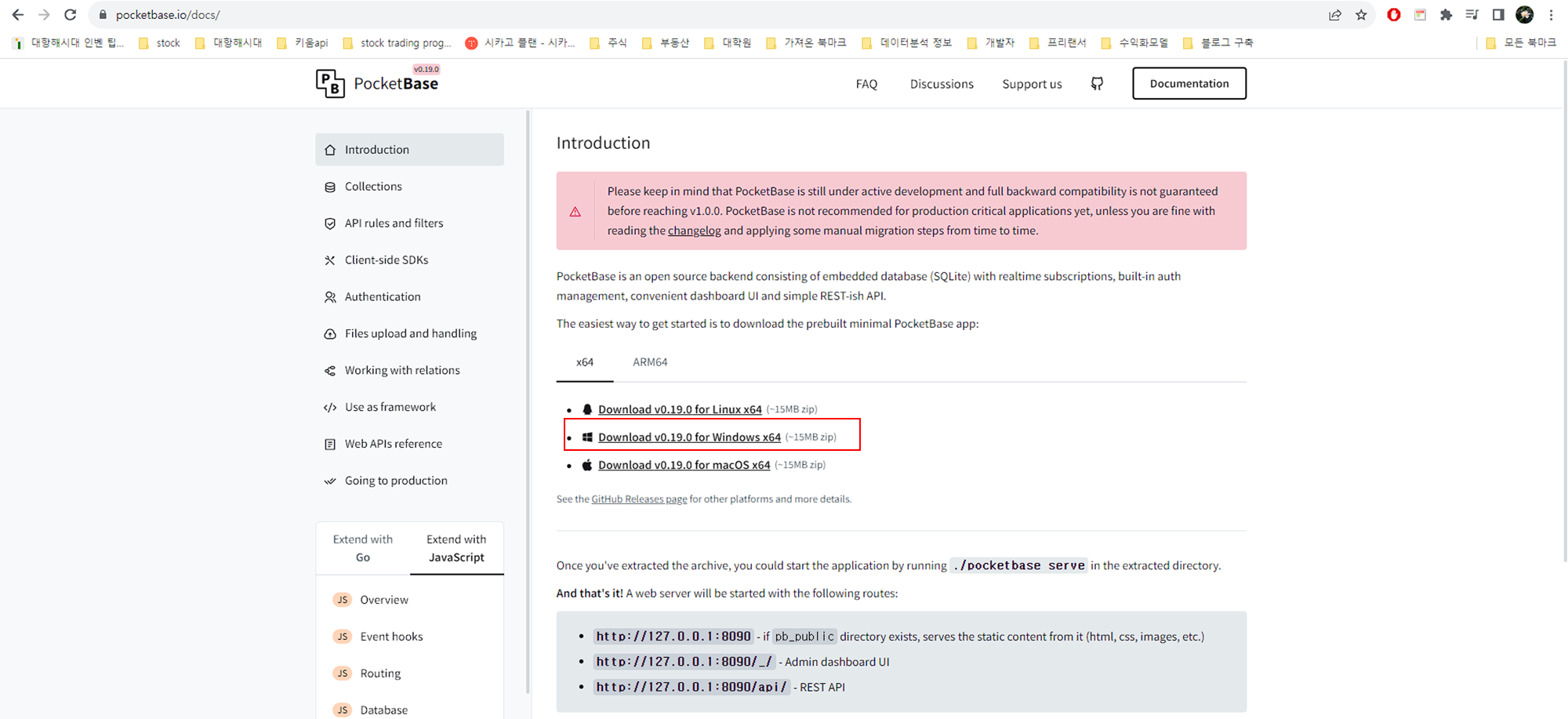1568x719 pixels.
Task: Open the extensions puzzle icon
Action: click(1446, 15)
